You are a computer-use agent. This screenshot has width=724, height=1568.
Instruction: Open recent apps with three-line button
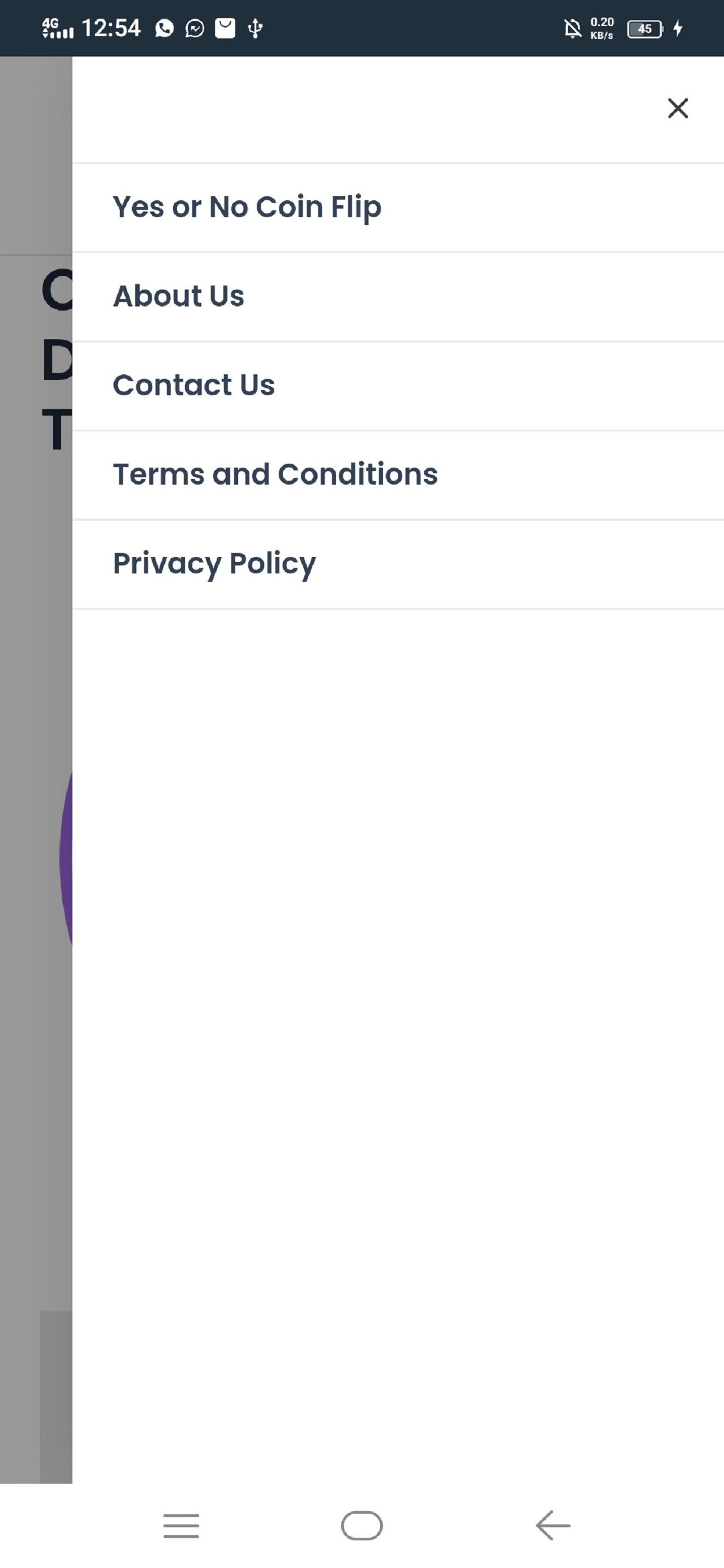182,1526
